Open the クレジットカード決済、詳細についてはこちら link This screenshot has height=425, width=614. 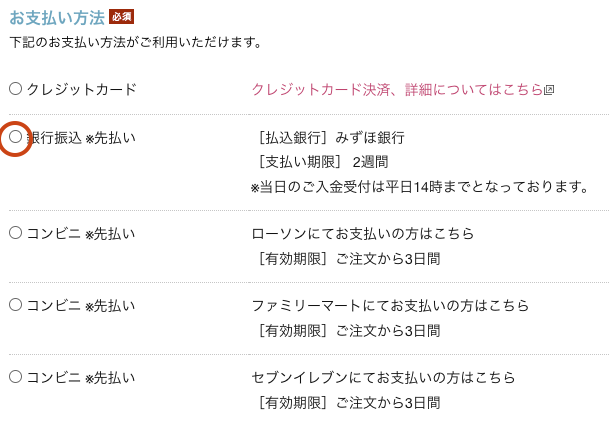pyautogui.click(x=397, y=90)
